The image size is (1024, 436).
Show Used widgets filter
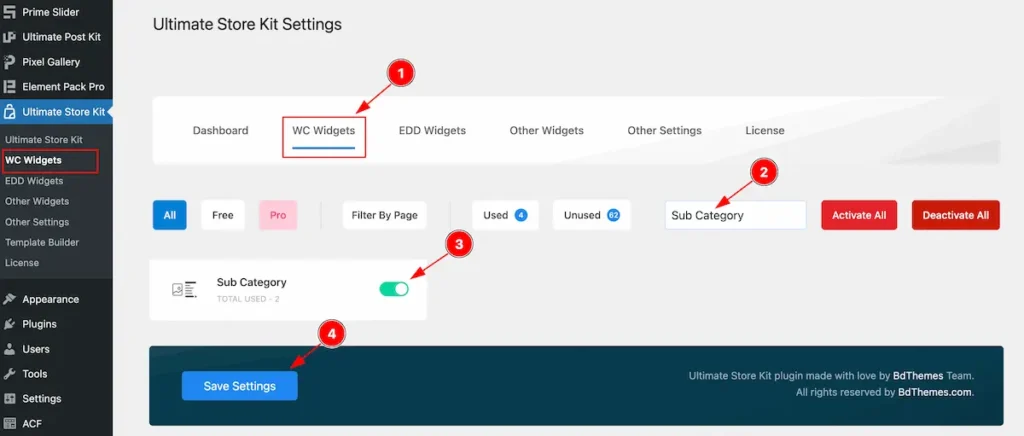click(x=505, y=215)
